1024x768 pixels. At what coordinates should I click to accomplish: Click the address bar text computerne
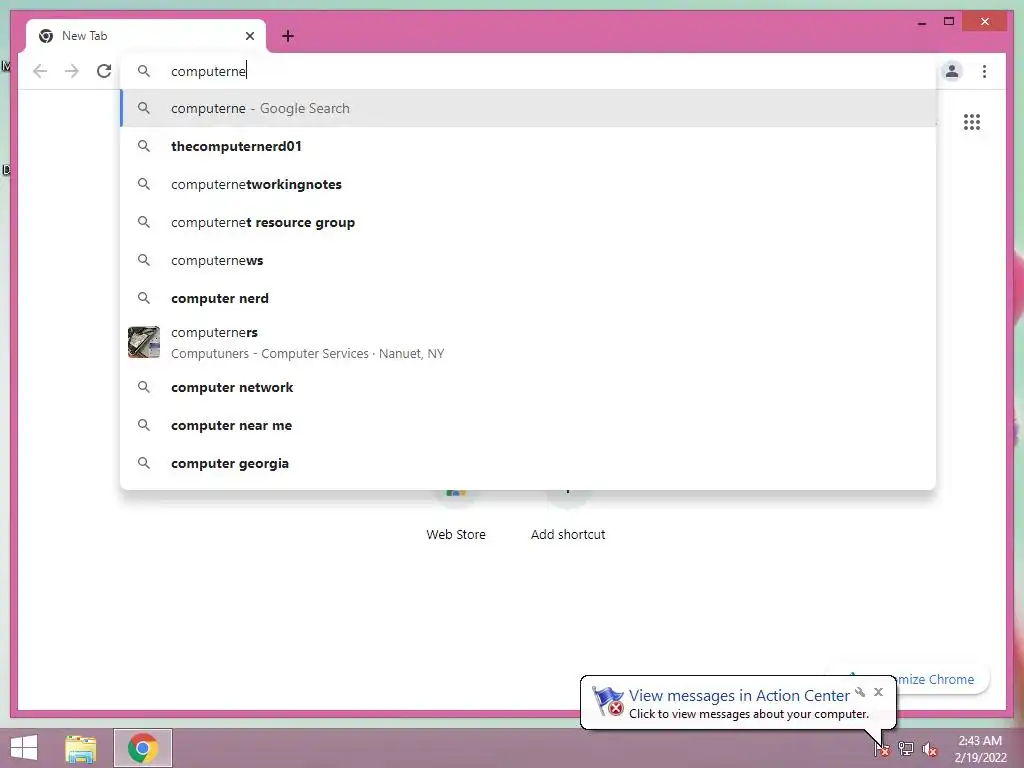tap(208, 71)
